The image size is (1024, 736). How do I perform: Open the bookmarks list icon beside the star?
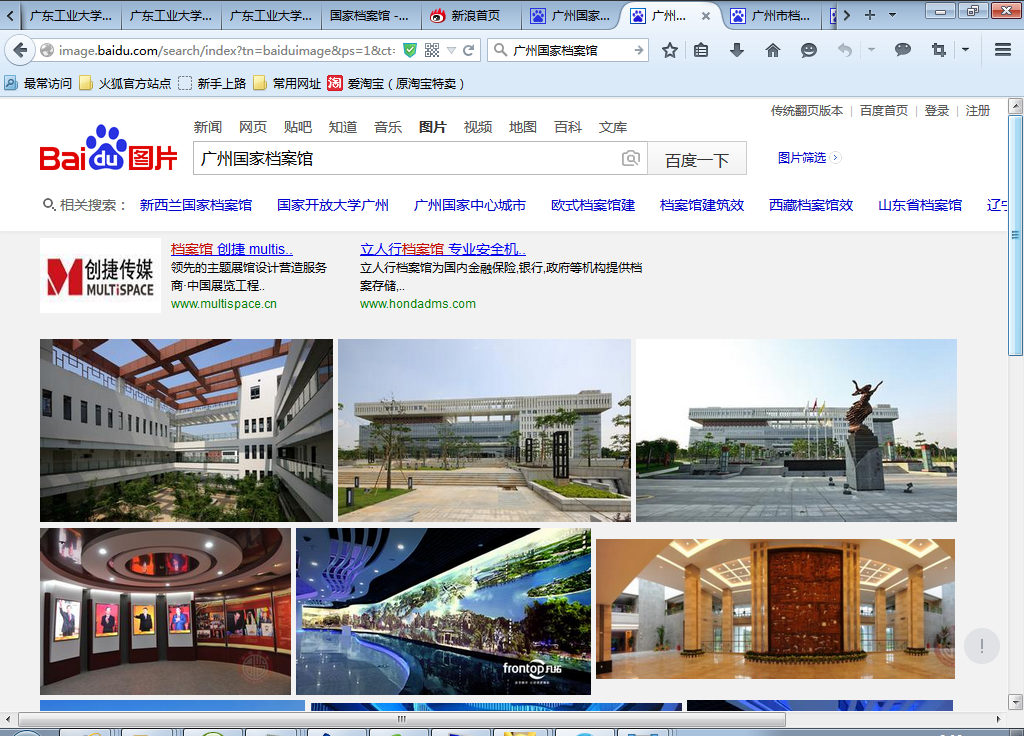(x=701, y=50)
